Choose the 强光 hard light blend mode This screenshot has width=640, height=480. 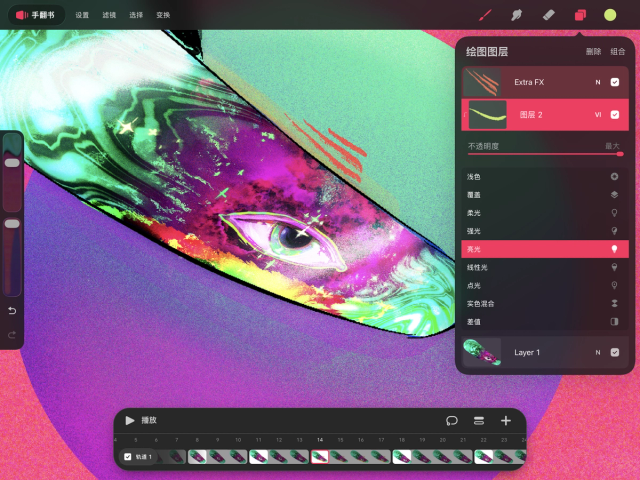click(545, 231)
